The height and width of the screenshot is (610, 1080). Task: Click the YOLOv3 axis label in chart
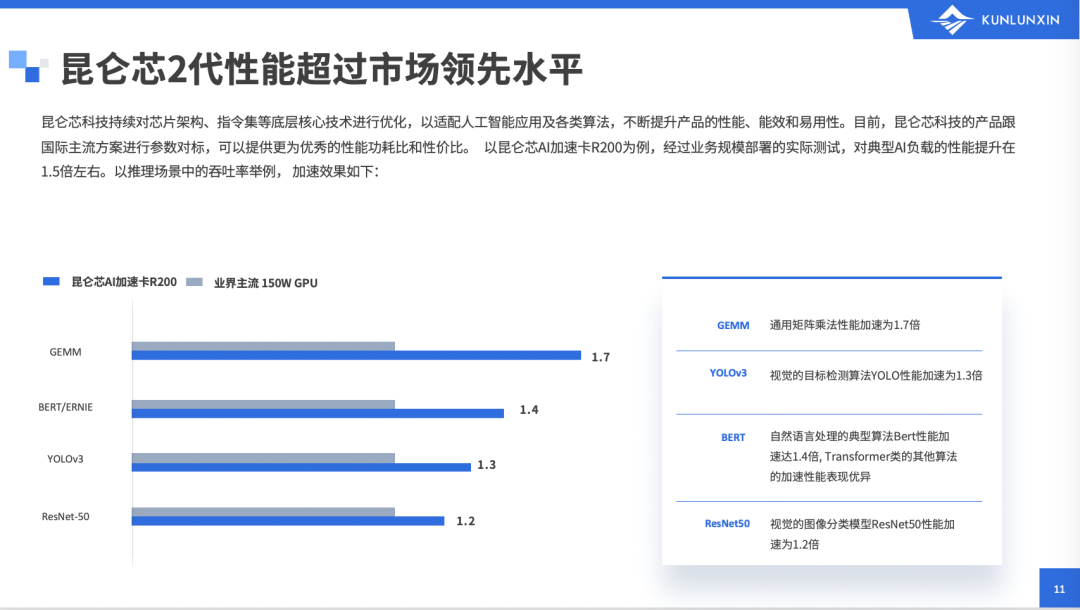tap(65, 459)
